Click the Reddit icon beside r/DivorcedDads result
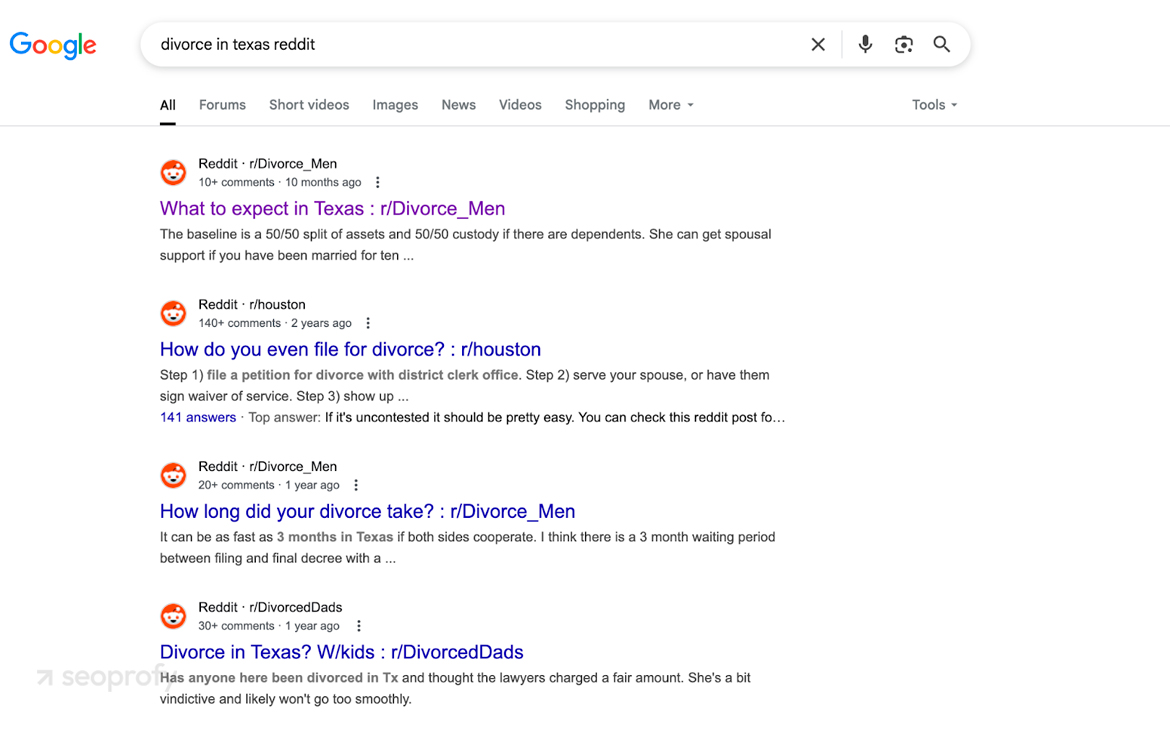 [x=173, y=617]
